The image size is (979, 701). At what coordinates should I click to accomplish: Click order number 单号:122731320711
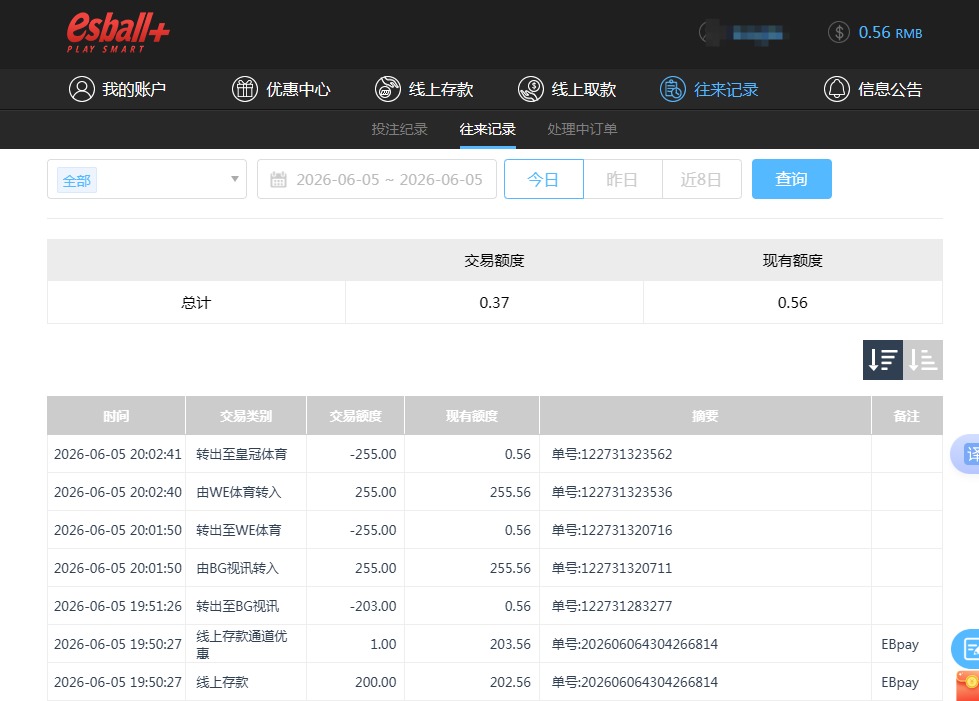click(x=612, y=569)
